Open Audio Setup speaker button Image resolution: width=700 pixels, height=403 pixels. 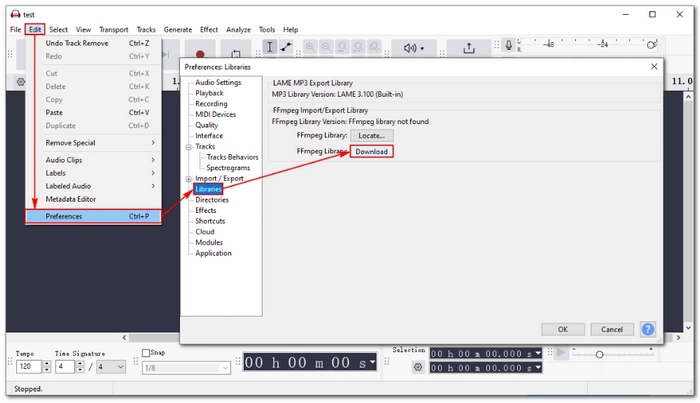pos(414,48)
